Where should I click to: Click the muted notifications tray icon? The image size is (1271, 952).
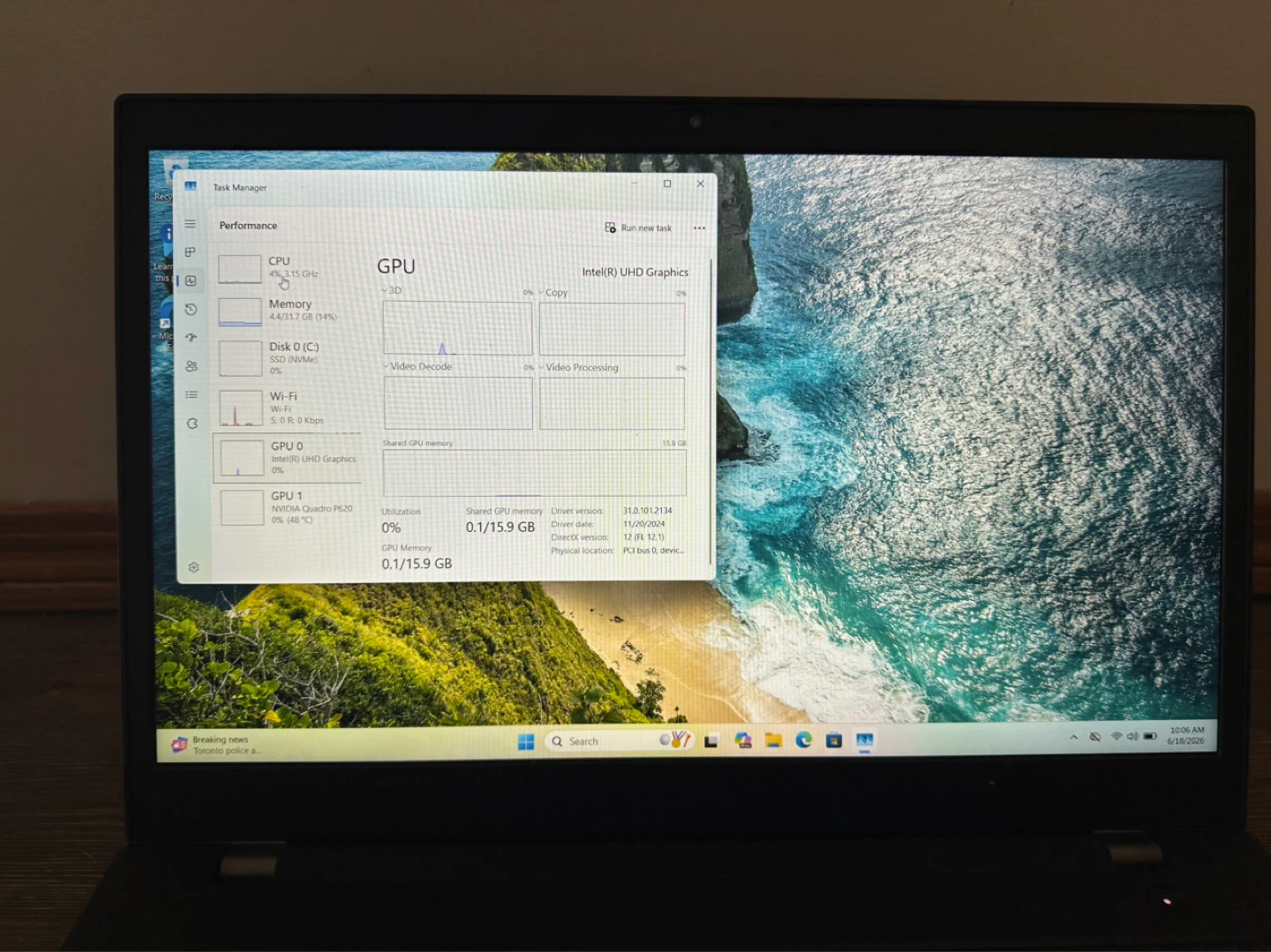(1094, 737)
